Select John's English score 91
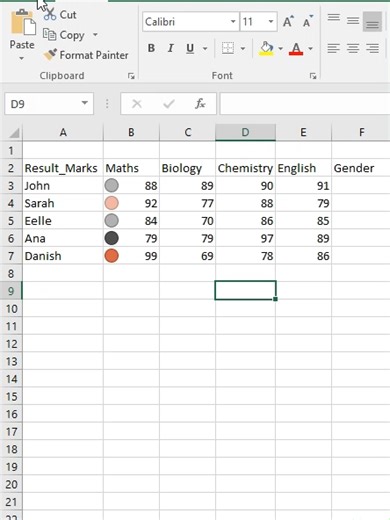The image size is (390, 520). [303, 186]
